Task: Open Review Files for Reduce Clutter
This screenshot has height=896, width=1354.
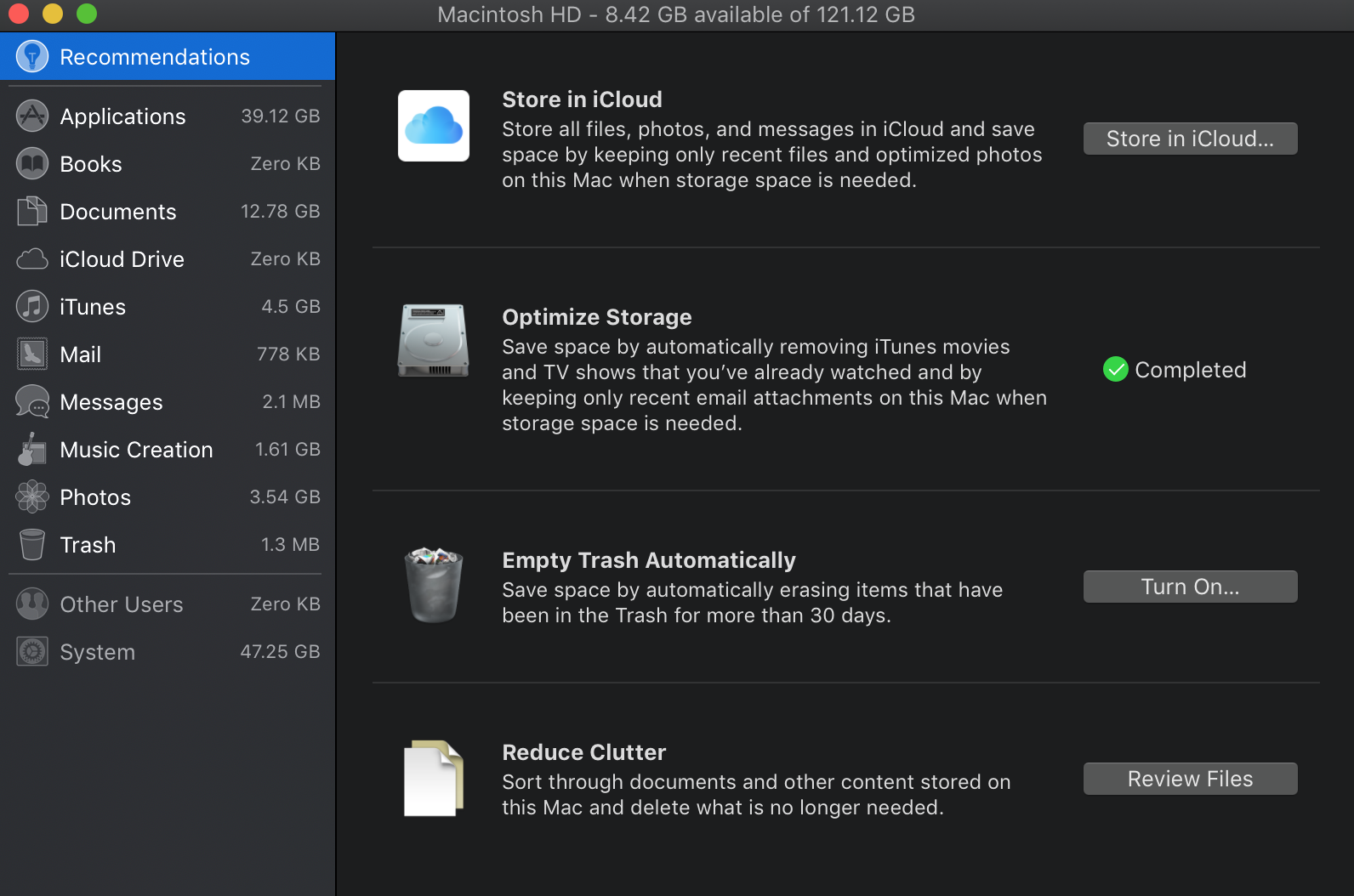Action: [1191, 779]
